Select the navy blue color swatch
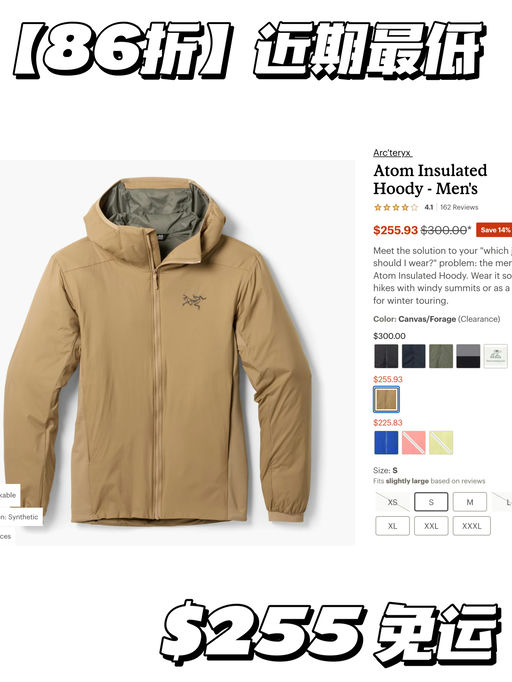Screen dimensions: 512x682 pyautogui.click(x=414, y=356)
